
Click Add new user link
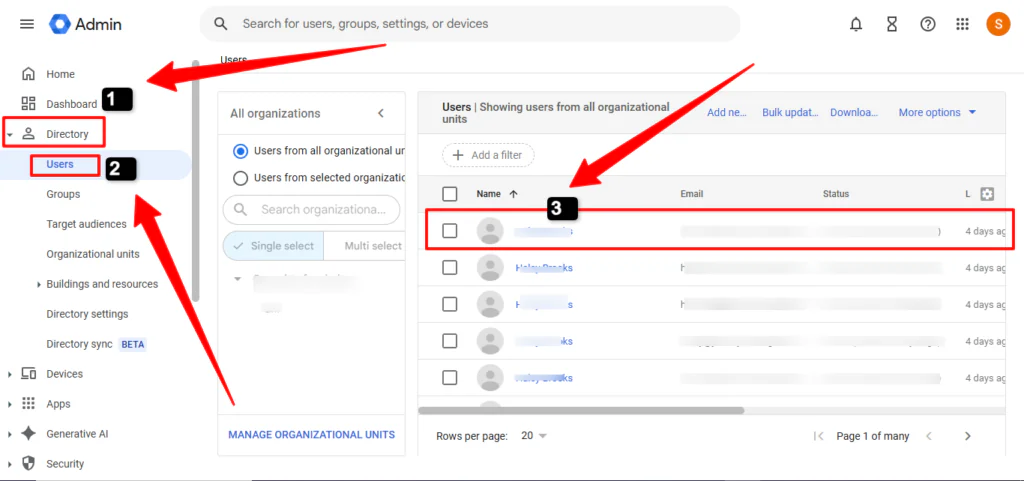tap(726, 112)
